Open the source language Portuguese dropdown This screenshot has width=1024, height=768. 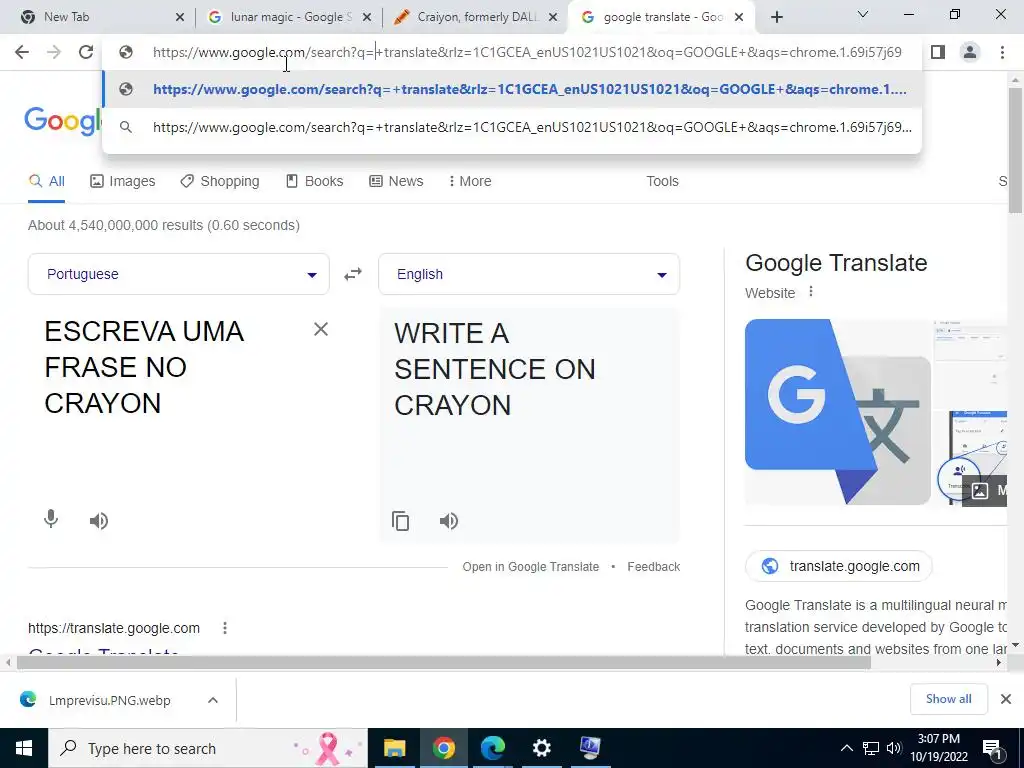[x=178, y=274]
